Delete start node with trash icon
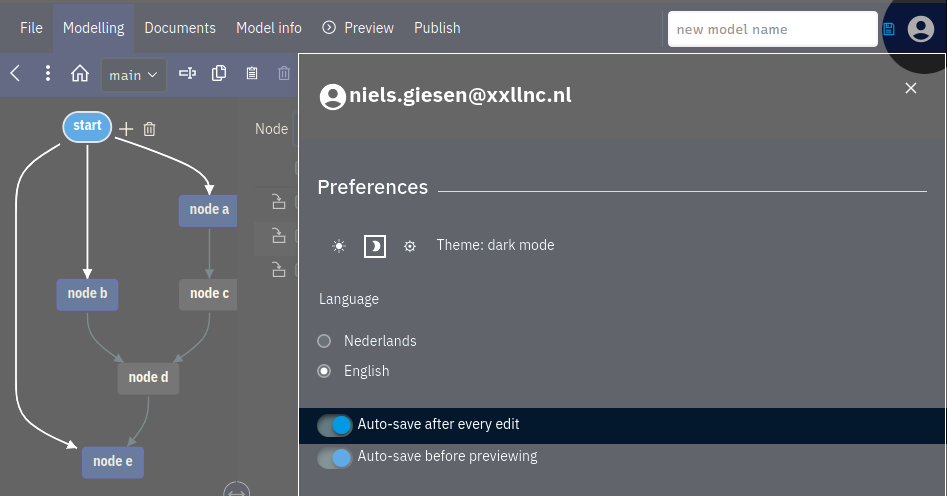 [x=149, y=129]
